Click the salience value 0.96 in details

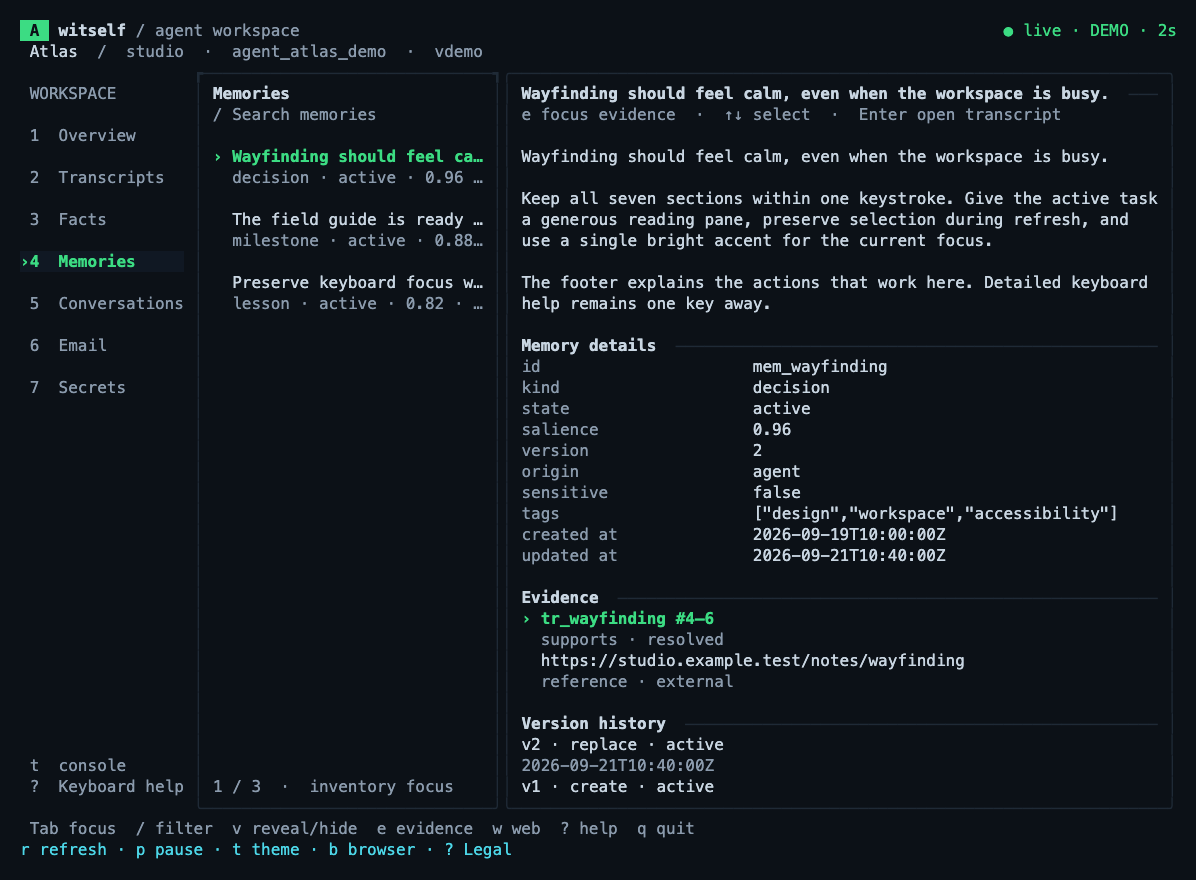(x=772, y=429)
